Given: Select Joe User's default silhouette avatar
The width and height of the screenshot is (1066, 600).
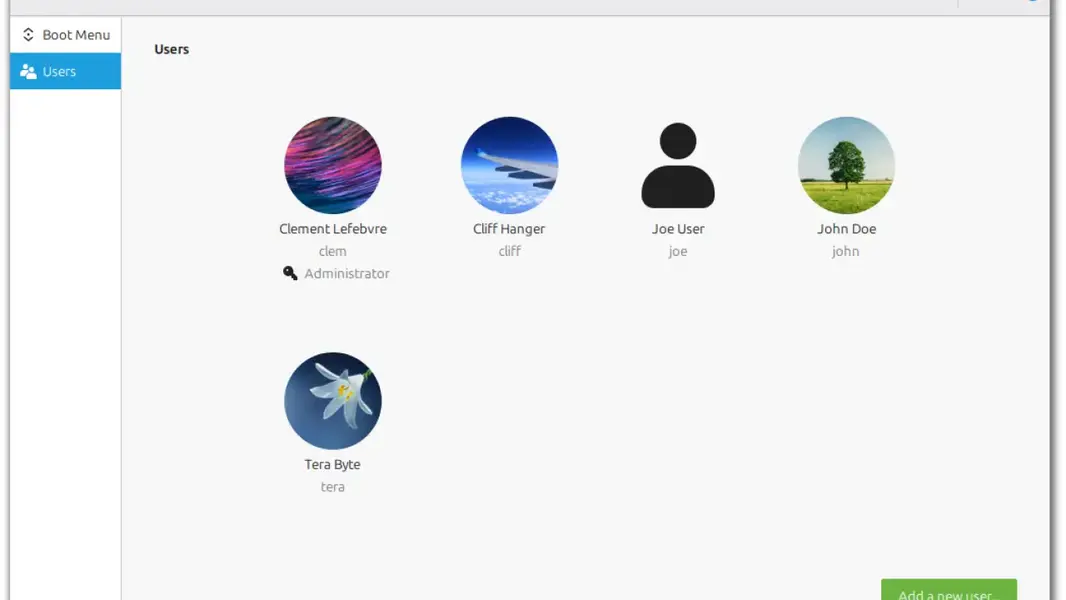Looking at the screenshot, I should [x=678, y=165].
